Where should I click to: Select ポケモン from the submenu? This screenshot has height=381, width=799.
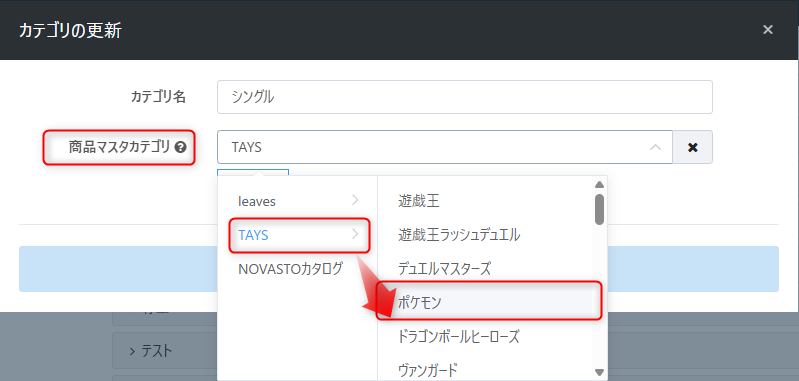tap(420, 302)
